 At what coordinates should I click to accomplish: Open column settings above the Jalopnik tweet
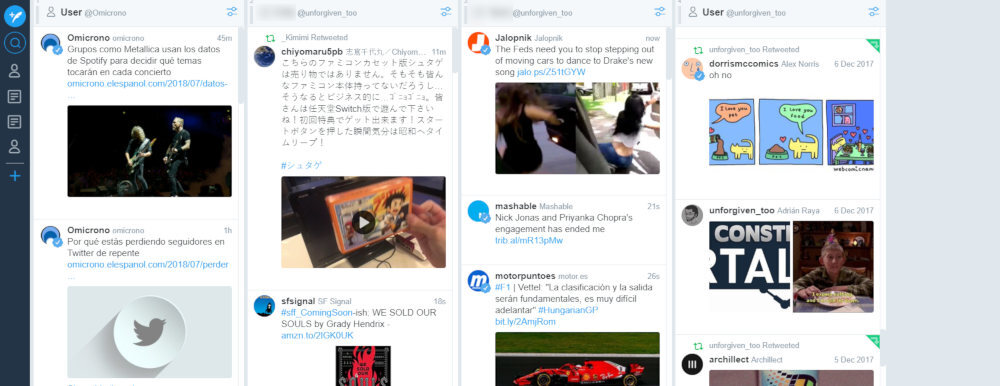click(659, 12)
